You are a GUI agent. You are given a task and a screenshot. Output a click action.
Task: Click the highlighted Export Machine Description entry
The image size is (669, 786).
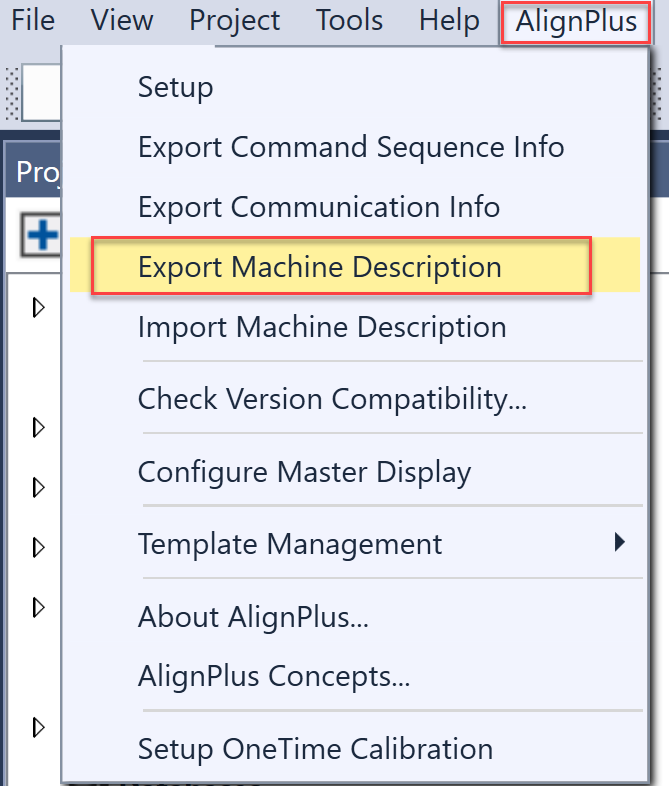coord(320,267)
